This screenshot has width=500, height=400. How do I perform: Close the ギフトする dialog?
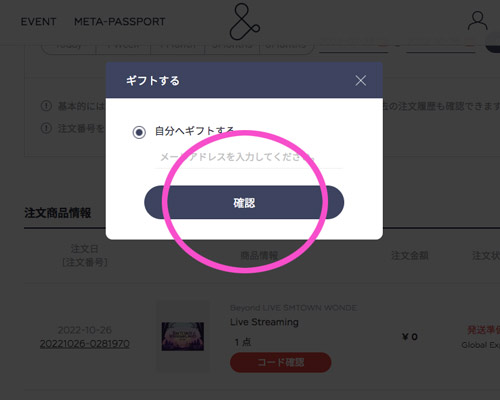(361, 80)
